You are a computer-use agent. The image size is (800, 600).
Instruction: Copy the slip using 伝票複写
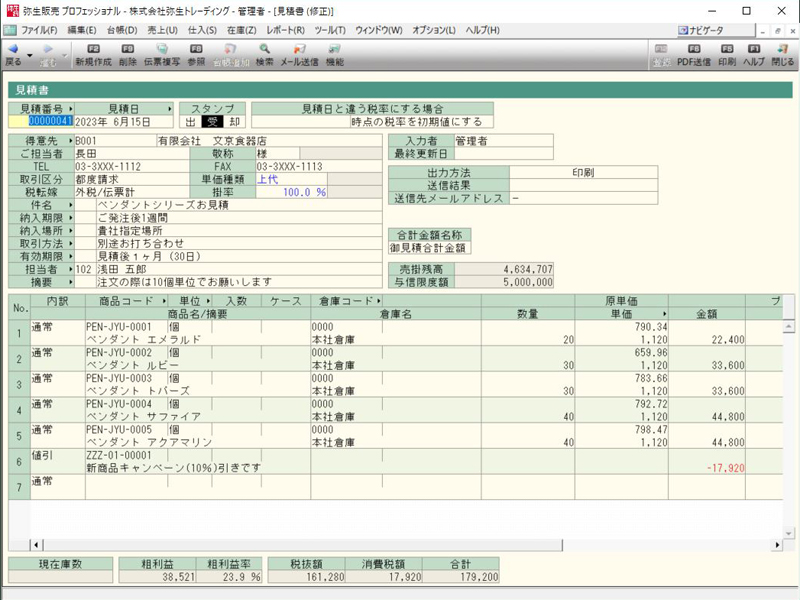point(162,55)
